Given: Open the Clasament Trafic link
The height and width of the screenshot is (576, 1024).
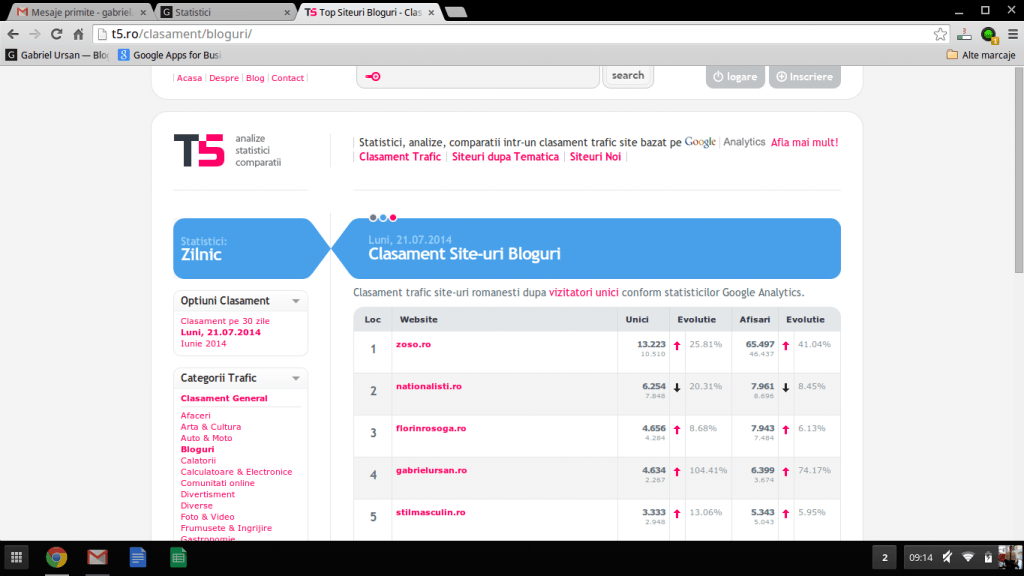Looking at the screenshot, I should coord(400,157).
